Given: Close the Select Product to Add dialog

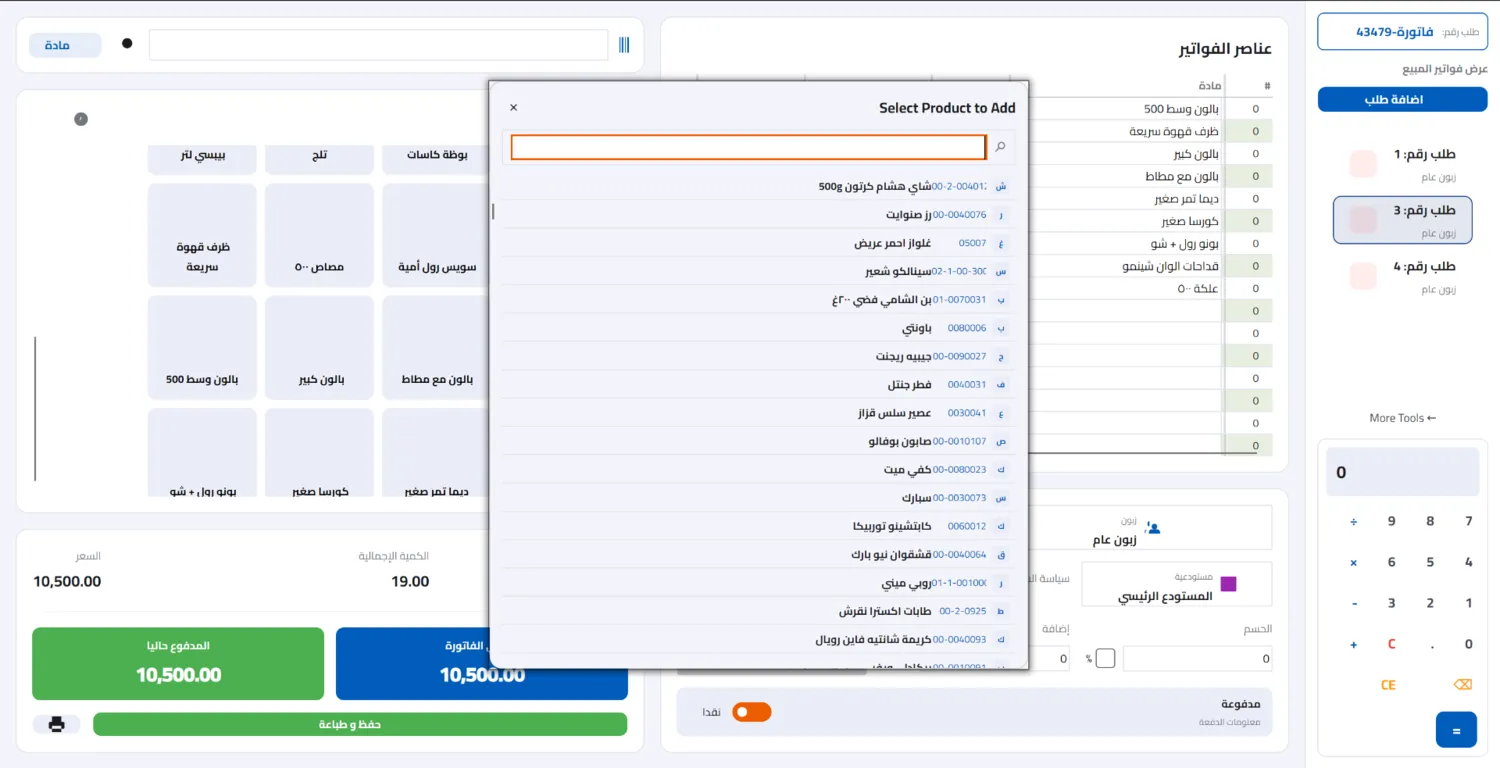Looking at the screenshot, I should pos(514,107).
